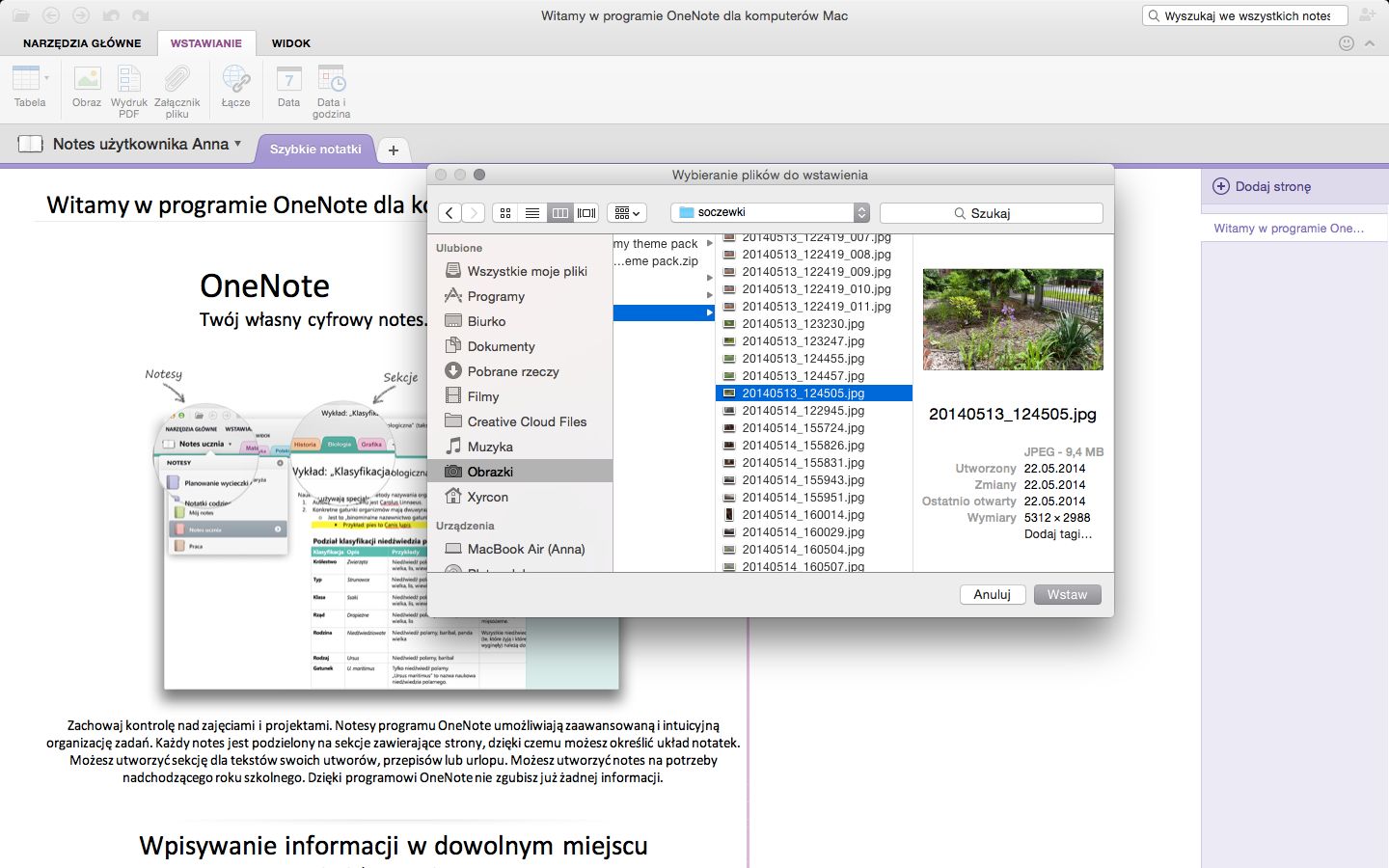Click the Szukaj search field in the dialog
Screen dimensions: 1389x868
click(x=991, y=213)
